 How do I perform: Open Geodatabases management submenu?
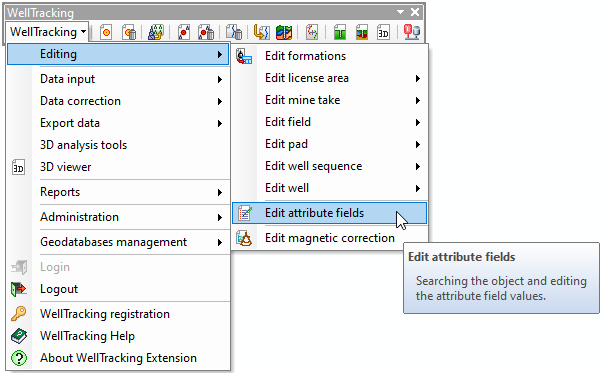pyautogui.click(x=118, y=242)
